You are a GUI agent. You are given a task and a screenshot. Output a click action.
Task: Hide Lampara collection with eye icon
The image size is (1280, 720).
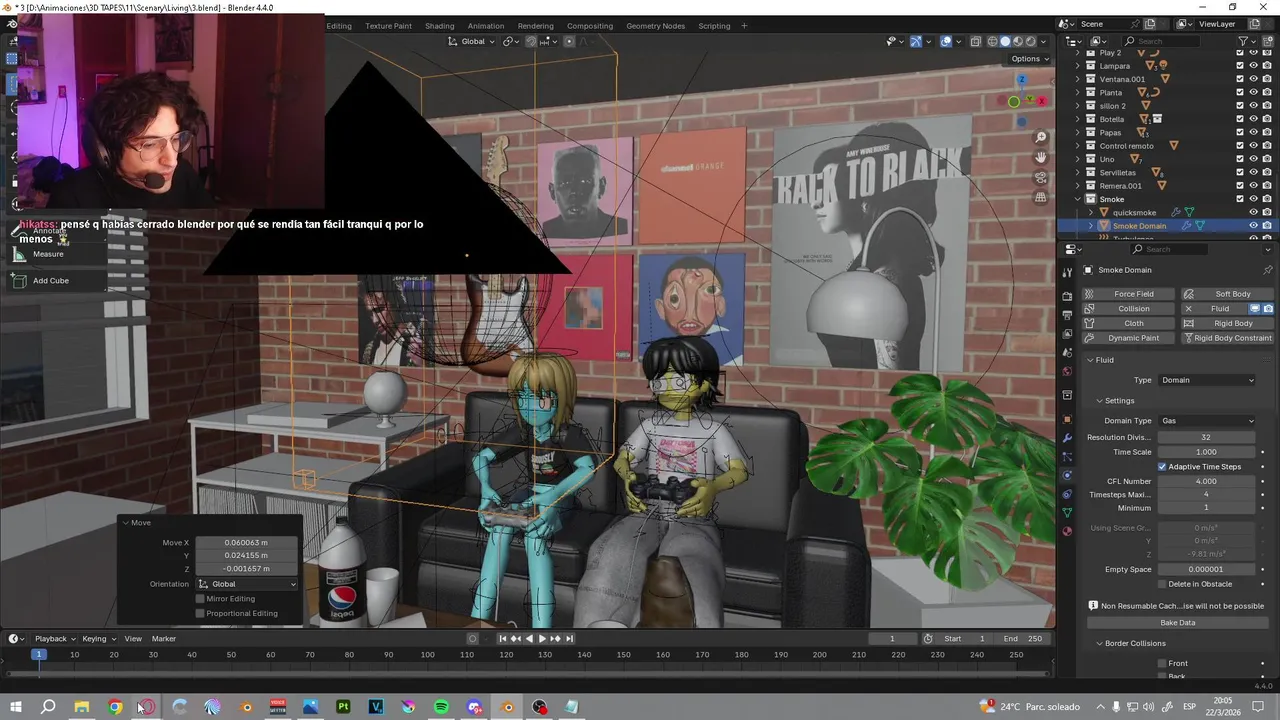1253,66
